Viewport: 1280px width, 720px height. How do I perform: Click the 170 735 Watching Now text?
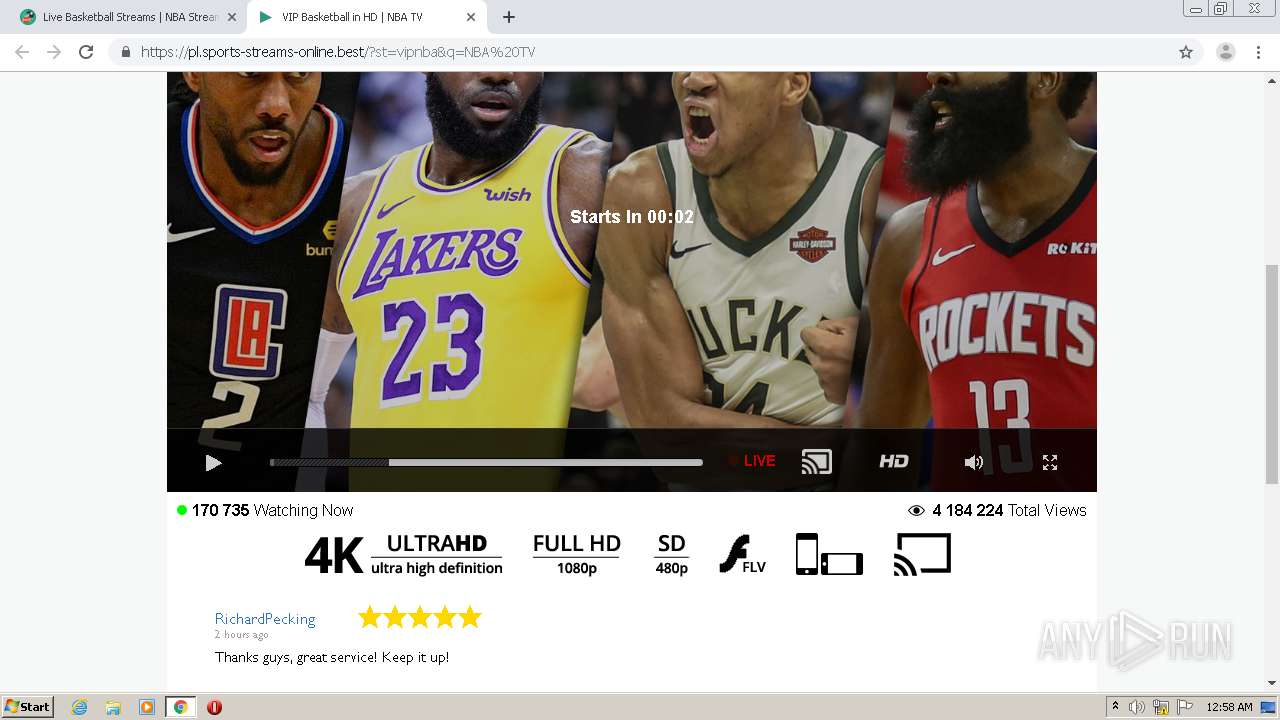[273, 510]
